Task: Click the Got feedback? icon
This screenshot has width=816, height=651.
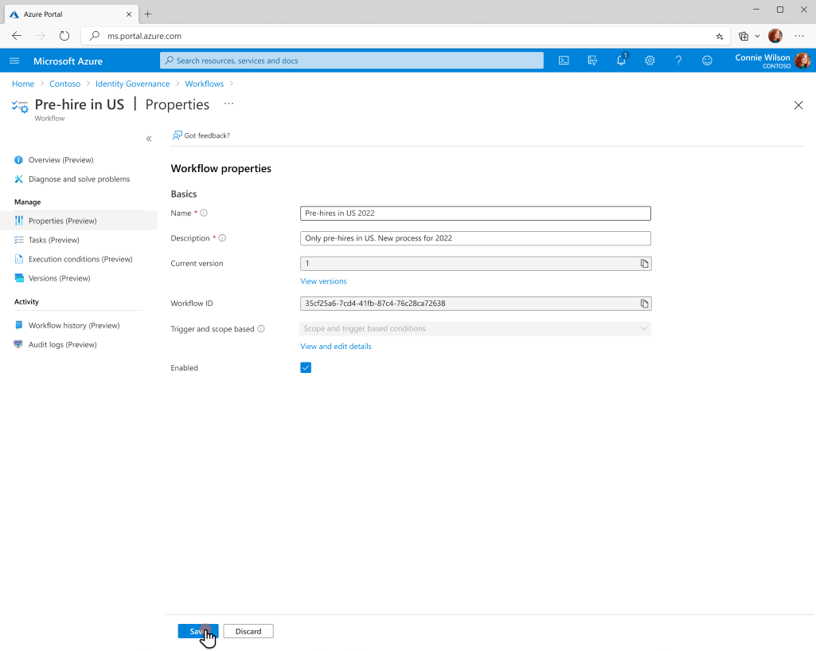Action: click(x=177, y=135)
